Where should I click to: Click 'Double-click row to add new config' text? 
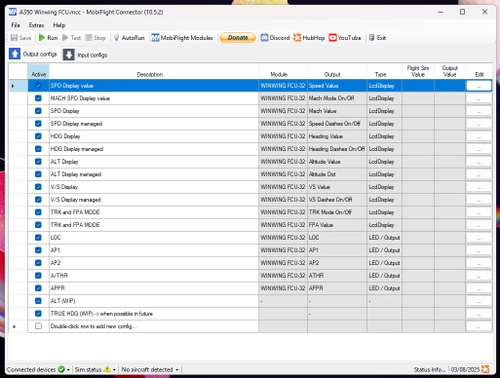[93, 326]
